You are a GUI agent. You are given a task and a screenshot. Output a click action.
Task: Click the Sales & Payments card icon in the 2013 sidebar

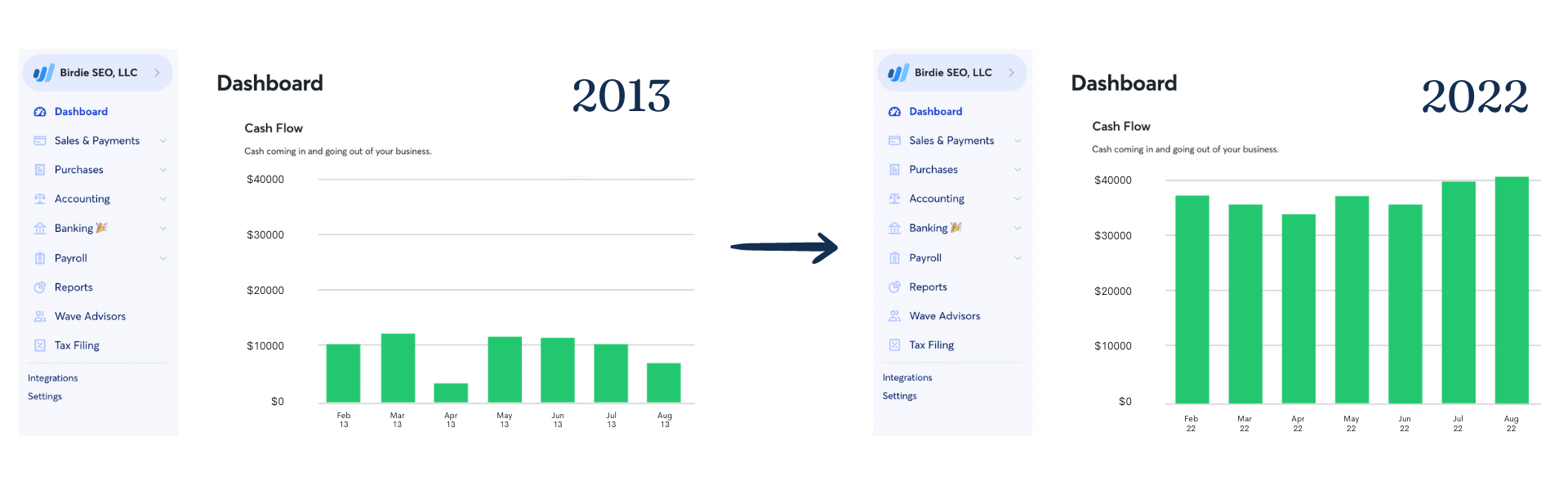(40, 140)
